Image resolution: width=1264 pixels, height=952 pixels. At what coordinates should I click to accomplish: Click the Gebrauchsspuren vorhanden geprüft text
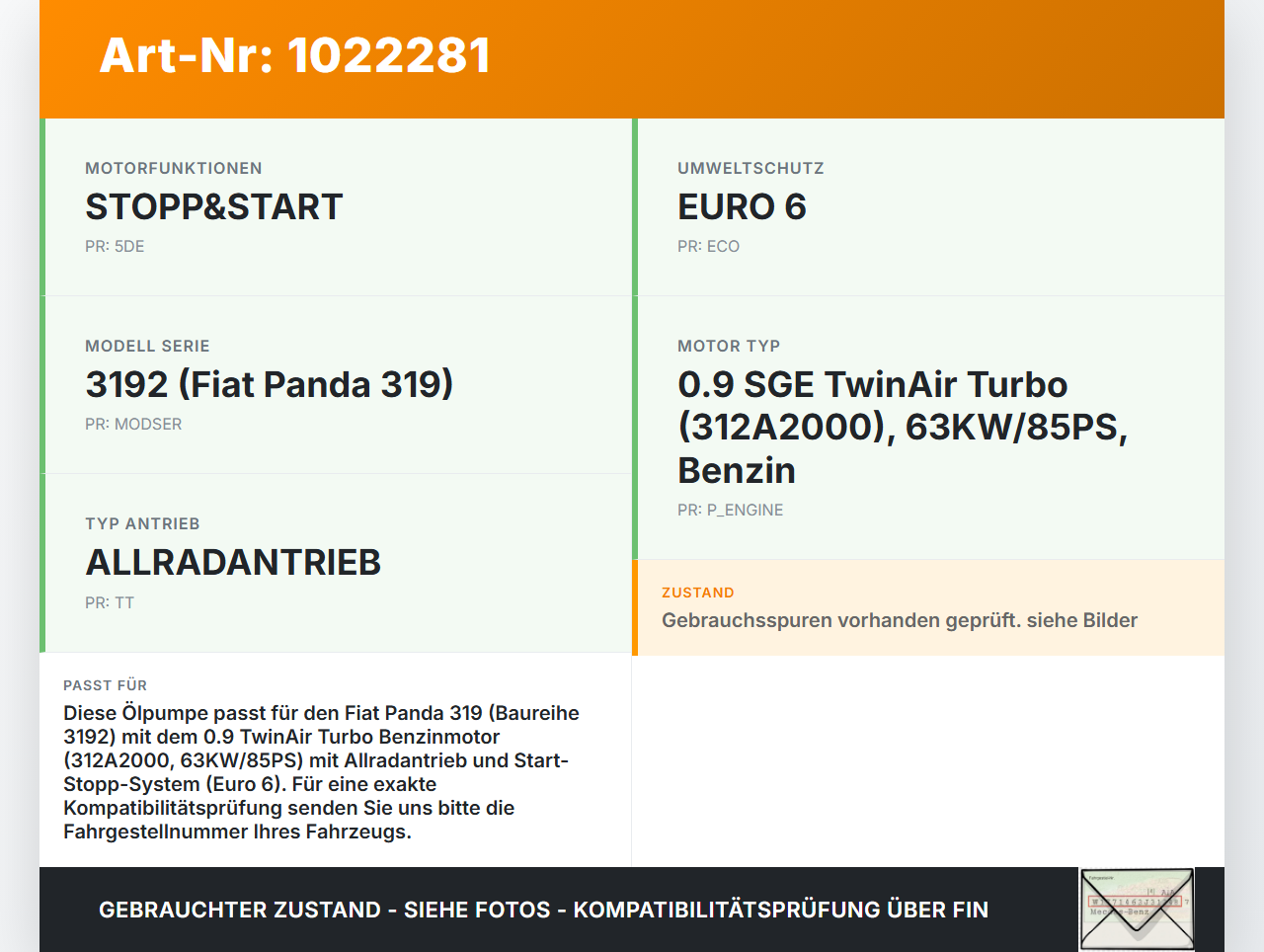pos(900,620)
